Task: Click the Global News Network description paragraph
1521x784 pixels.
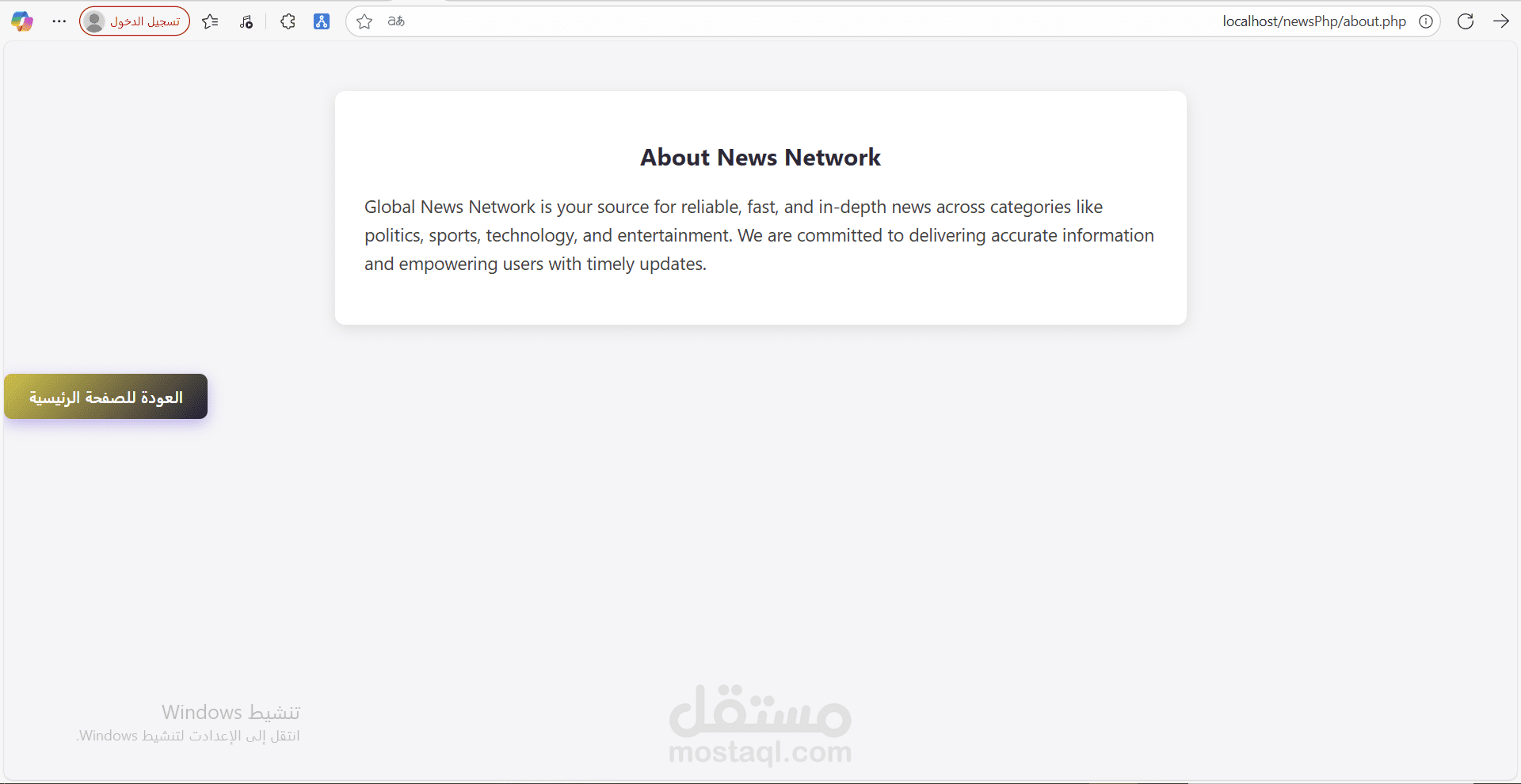Action: pos(759,235)
